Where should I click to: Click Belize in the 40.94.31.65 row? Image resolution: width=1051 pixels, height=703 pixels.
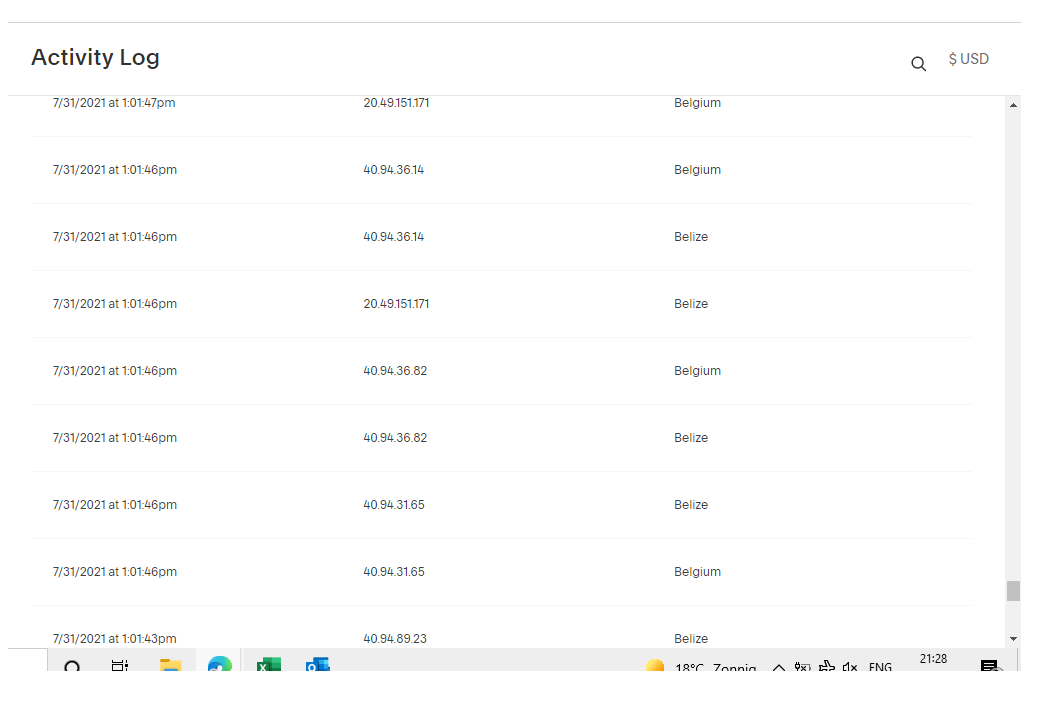click(690, 505)
